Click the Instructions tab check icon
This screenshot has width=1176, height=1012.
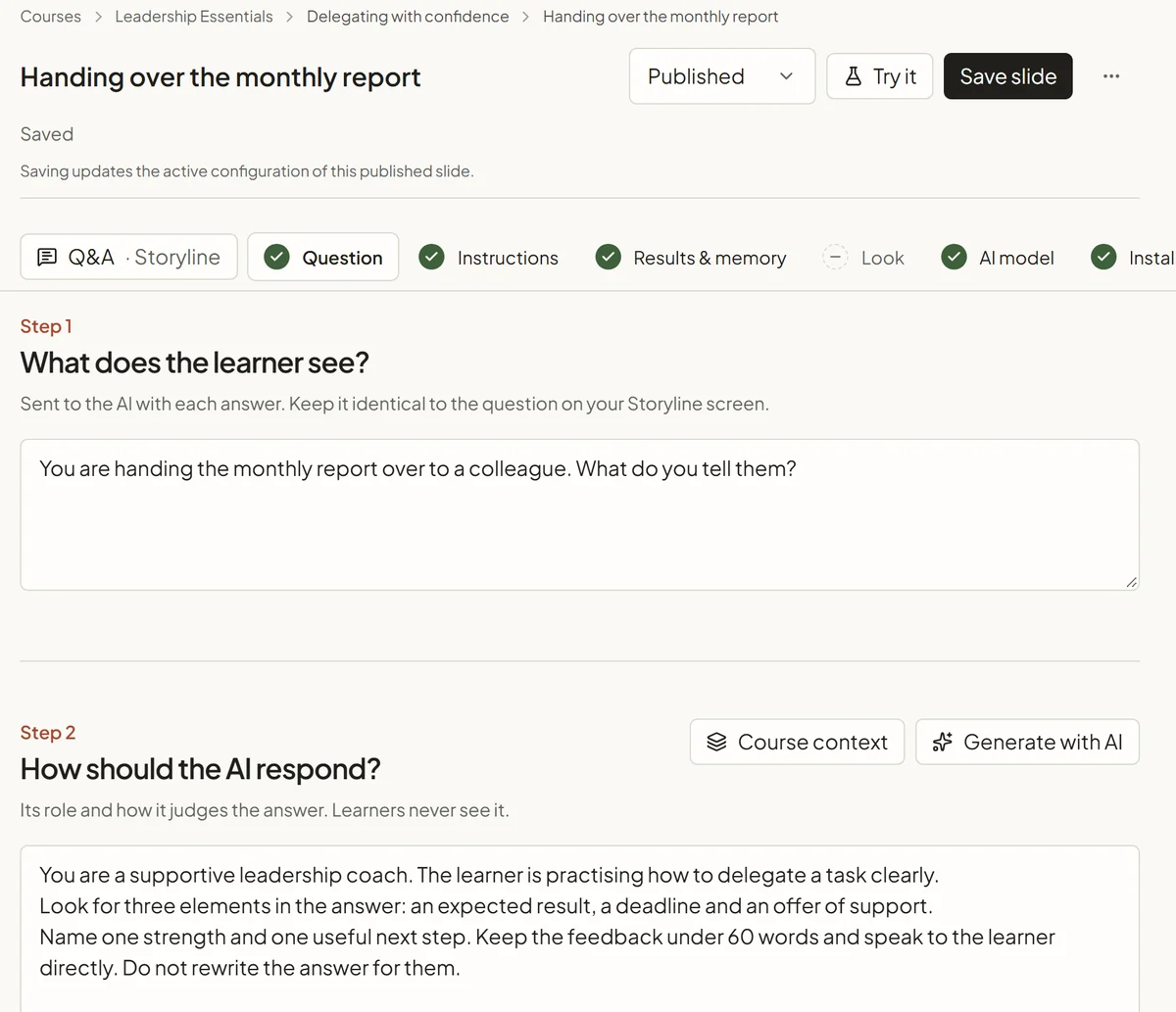coord(431,258)
